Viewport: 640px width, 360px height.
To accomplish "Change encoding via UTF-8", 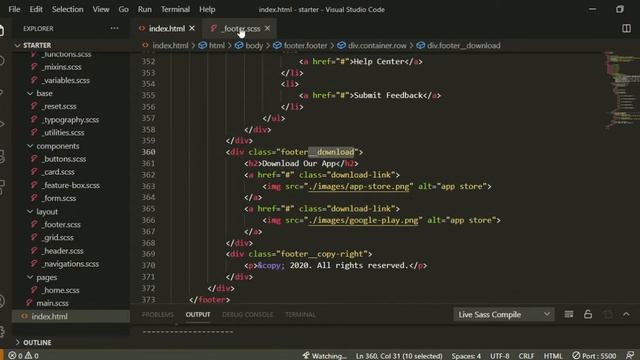I will pos(500,356).
